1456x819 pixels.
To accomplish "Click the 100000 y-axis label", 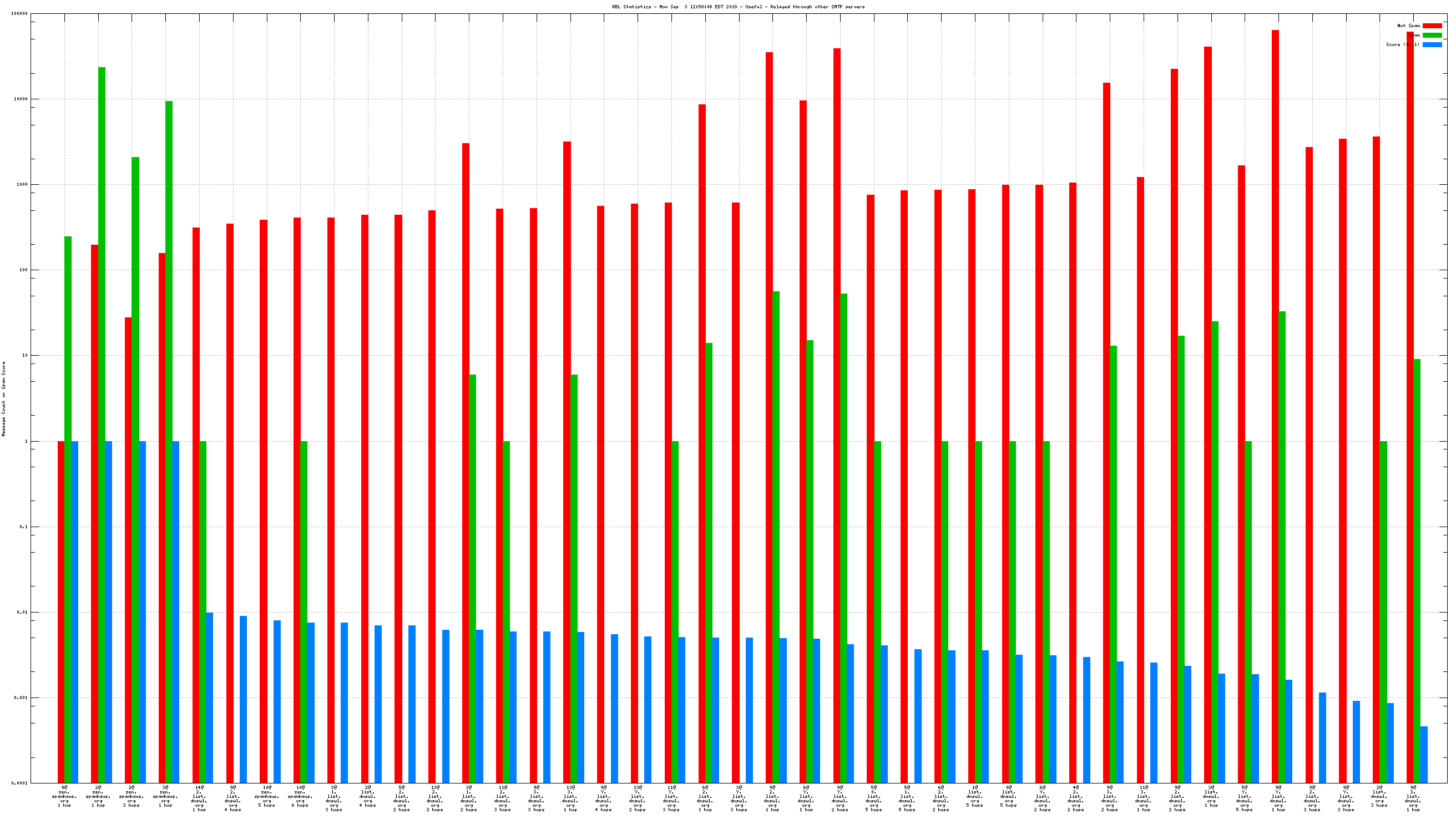I will tap(19, 13).
